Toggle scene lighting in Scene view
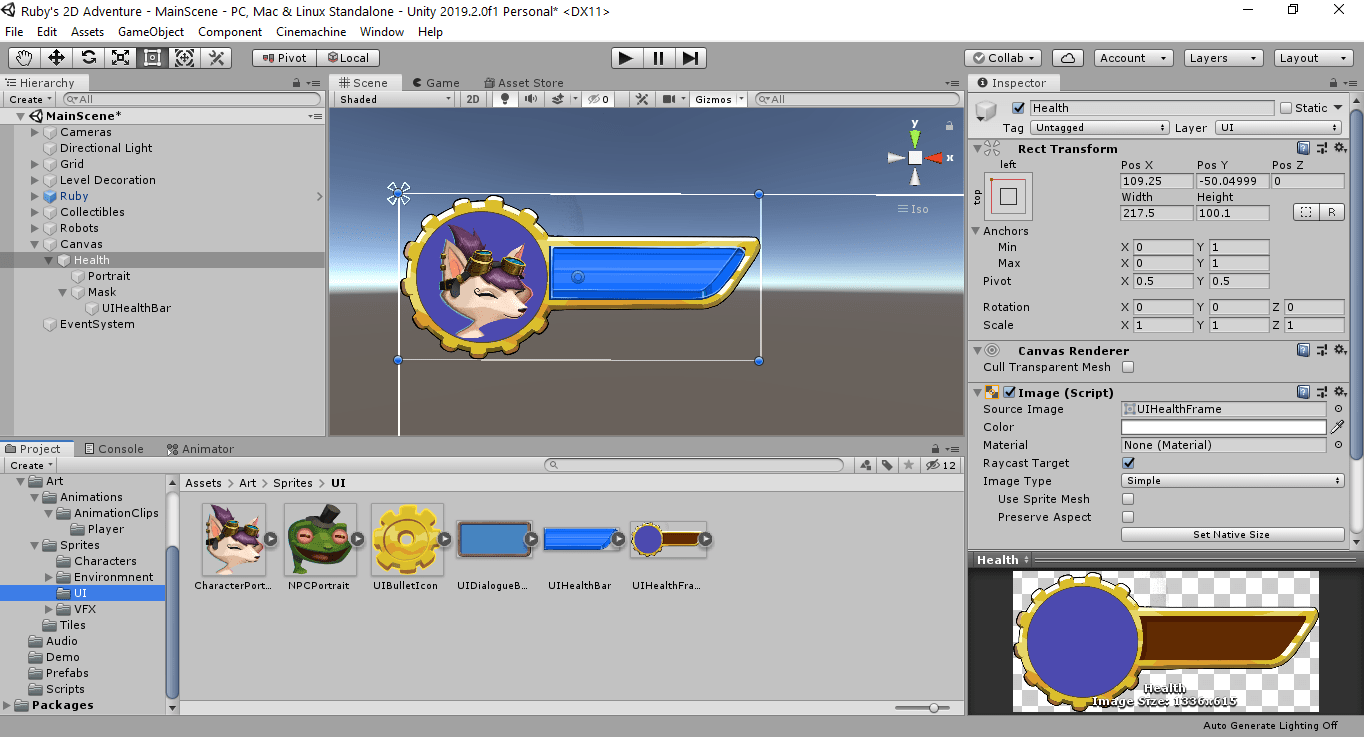Viewport: 1364px width, 737px height. coord(505,99)
